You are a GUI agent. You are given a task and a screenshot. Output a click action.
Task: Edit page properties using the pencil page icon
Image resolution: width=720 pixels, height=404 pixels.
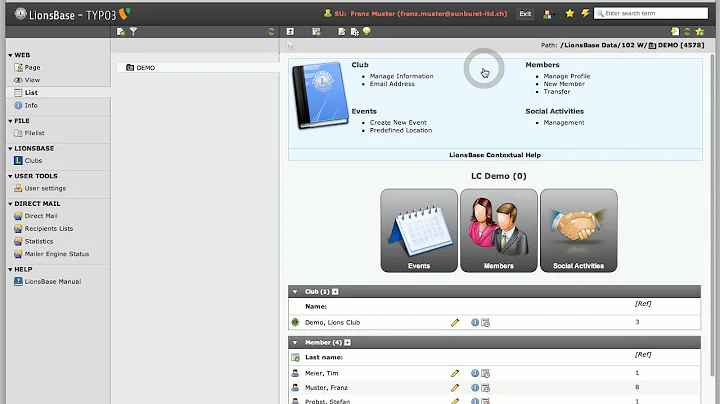click(x=342, y=32)
